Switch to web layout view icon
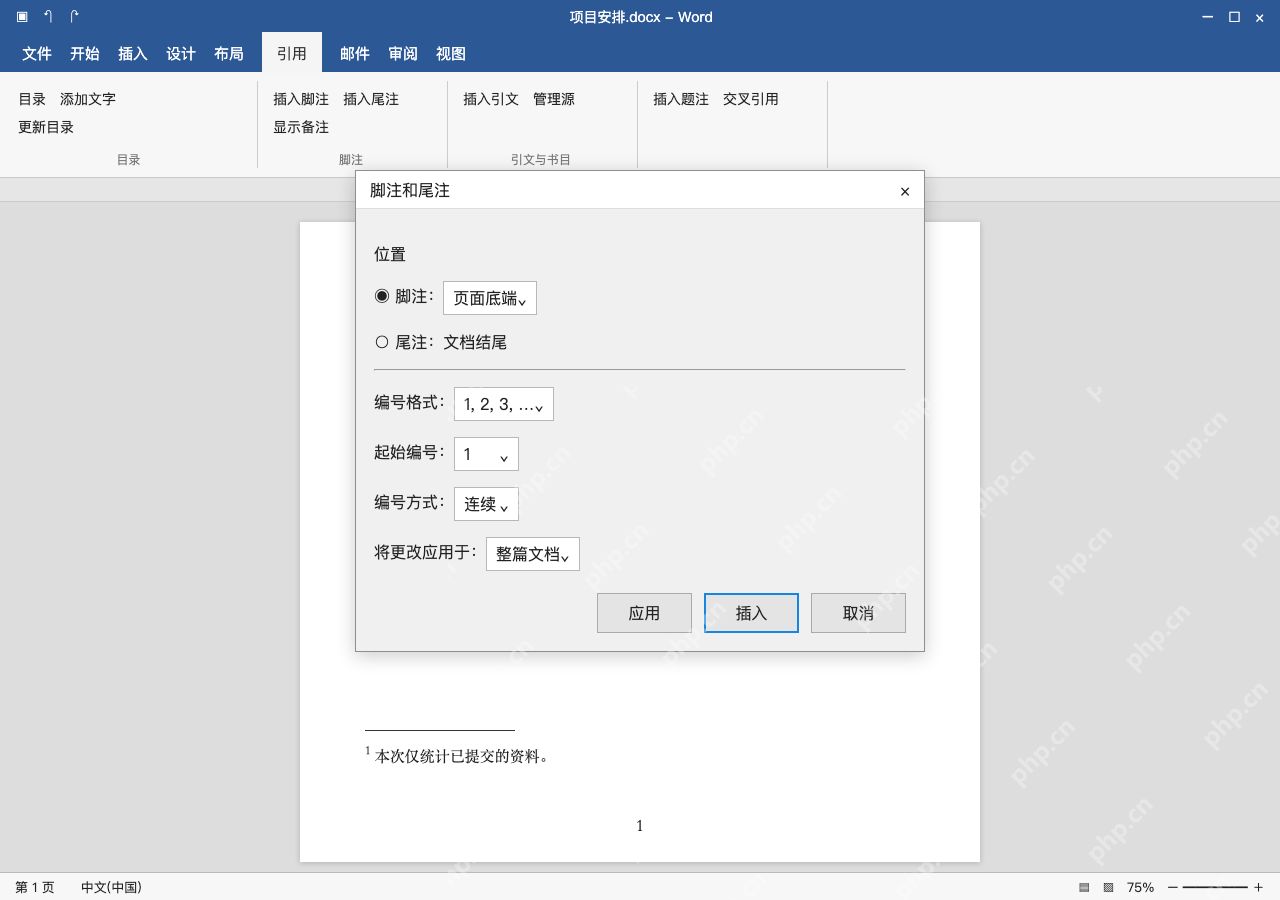The image size is (1280, 900). tap(1108, 887)
